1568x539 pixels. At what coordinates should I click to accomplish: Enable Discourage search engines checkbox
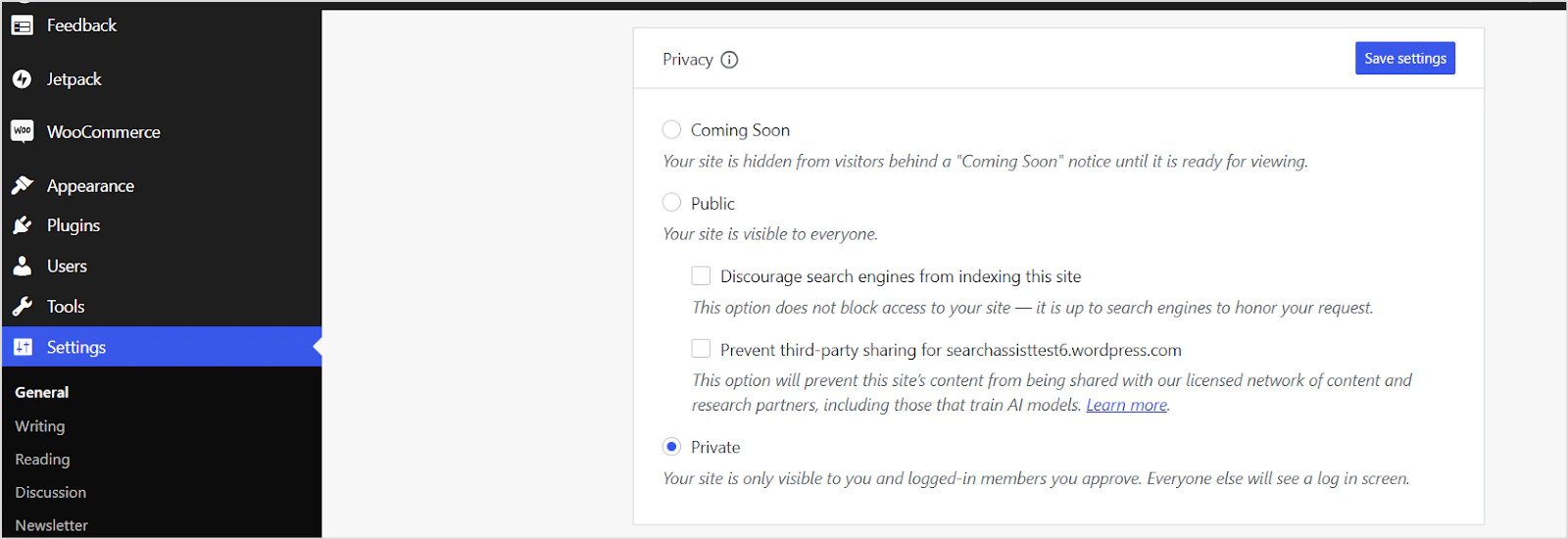(701, 275)
